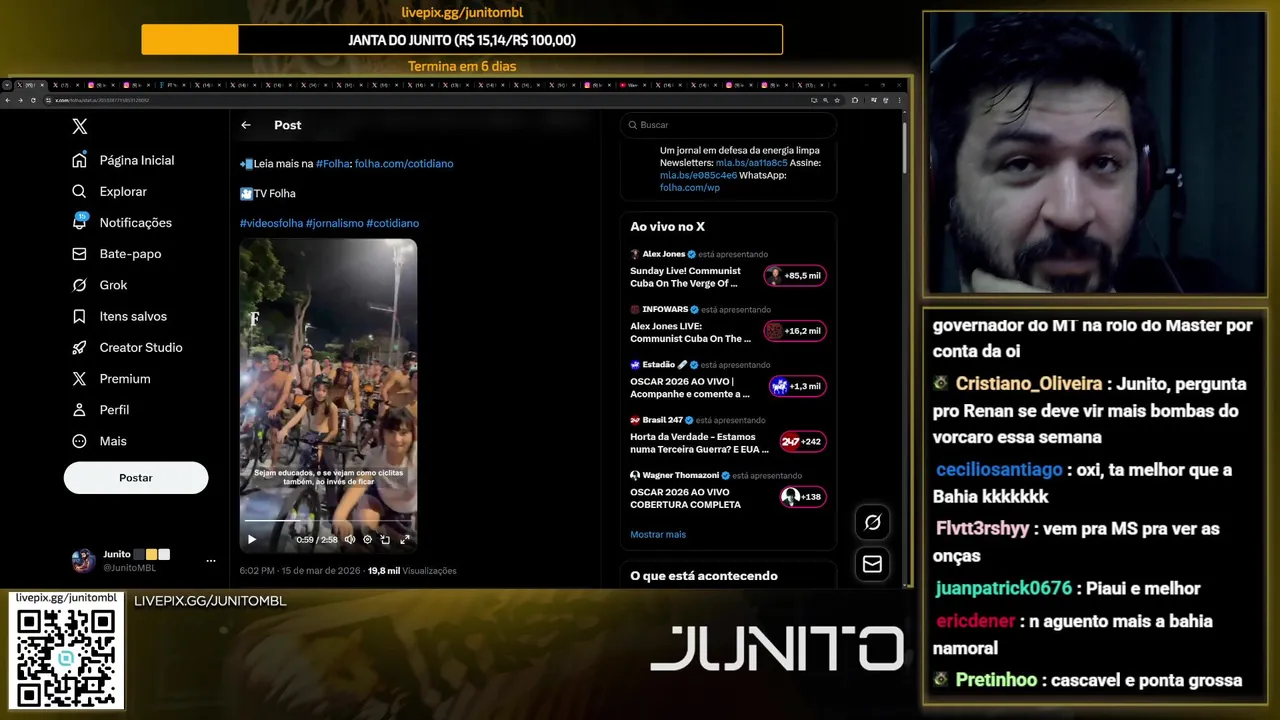This screenshot has height=720, width=1280.
Task: Open INFOWARS Alex Jones LIVE broadcast
Action: click(690, 332)
